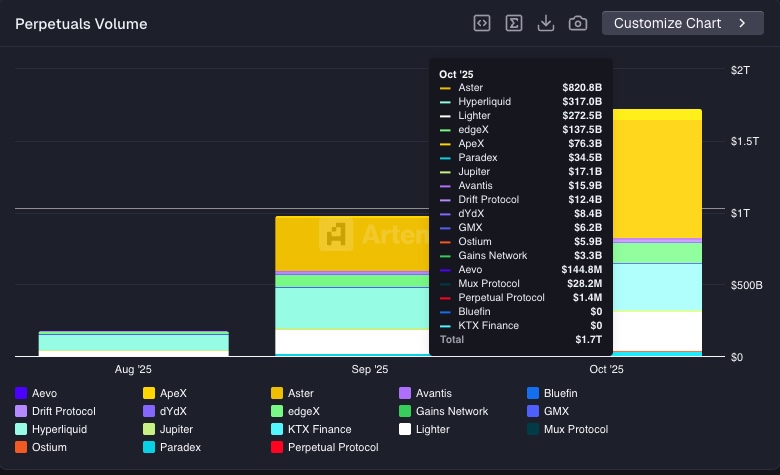
Task: Hide the ApeX series from legend
Action: [172, 393]
